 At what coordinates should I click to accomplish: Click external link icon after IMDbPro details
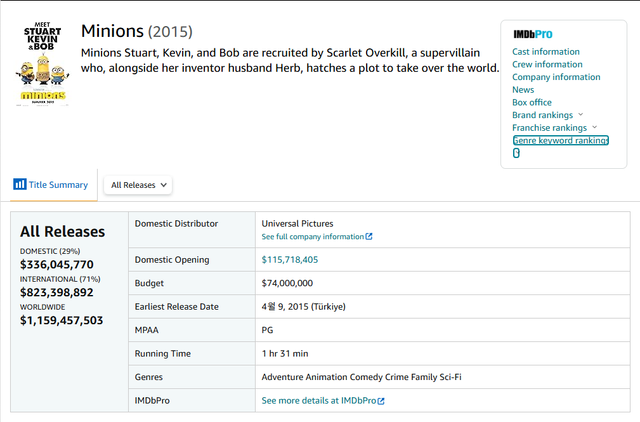pyautogui.click(x=380, y=401)
